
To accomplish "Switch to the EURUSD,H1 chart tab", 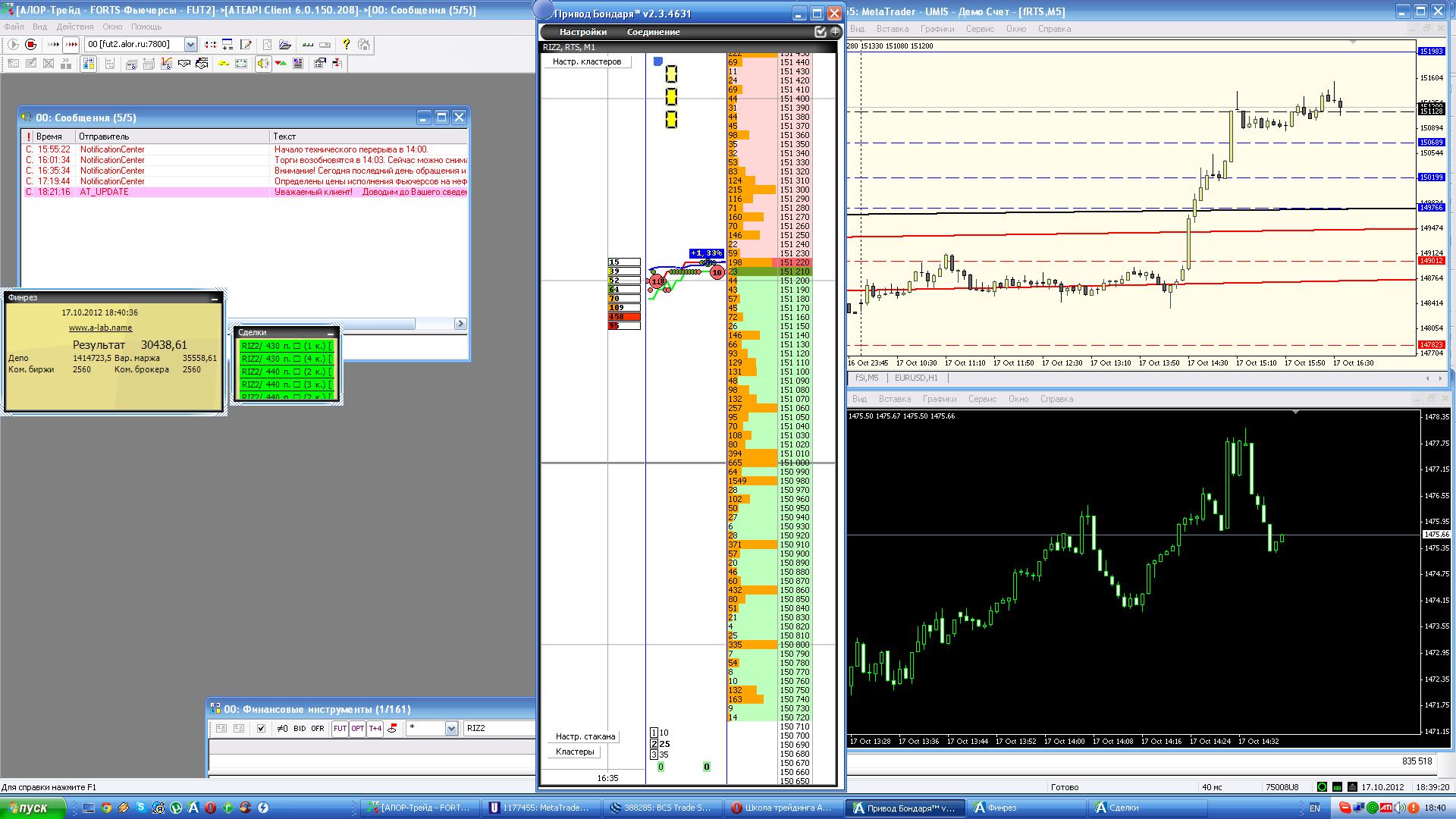I will tap(915, 378).
